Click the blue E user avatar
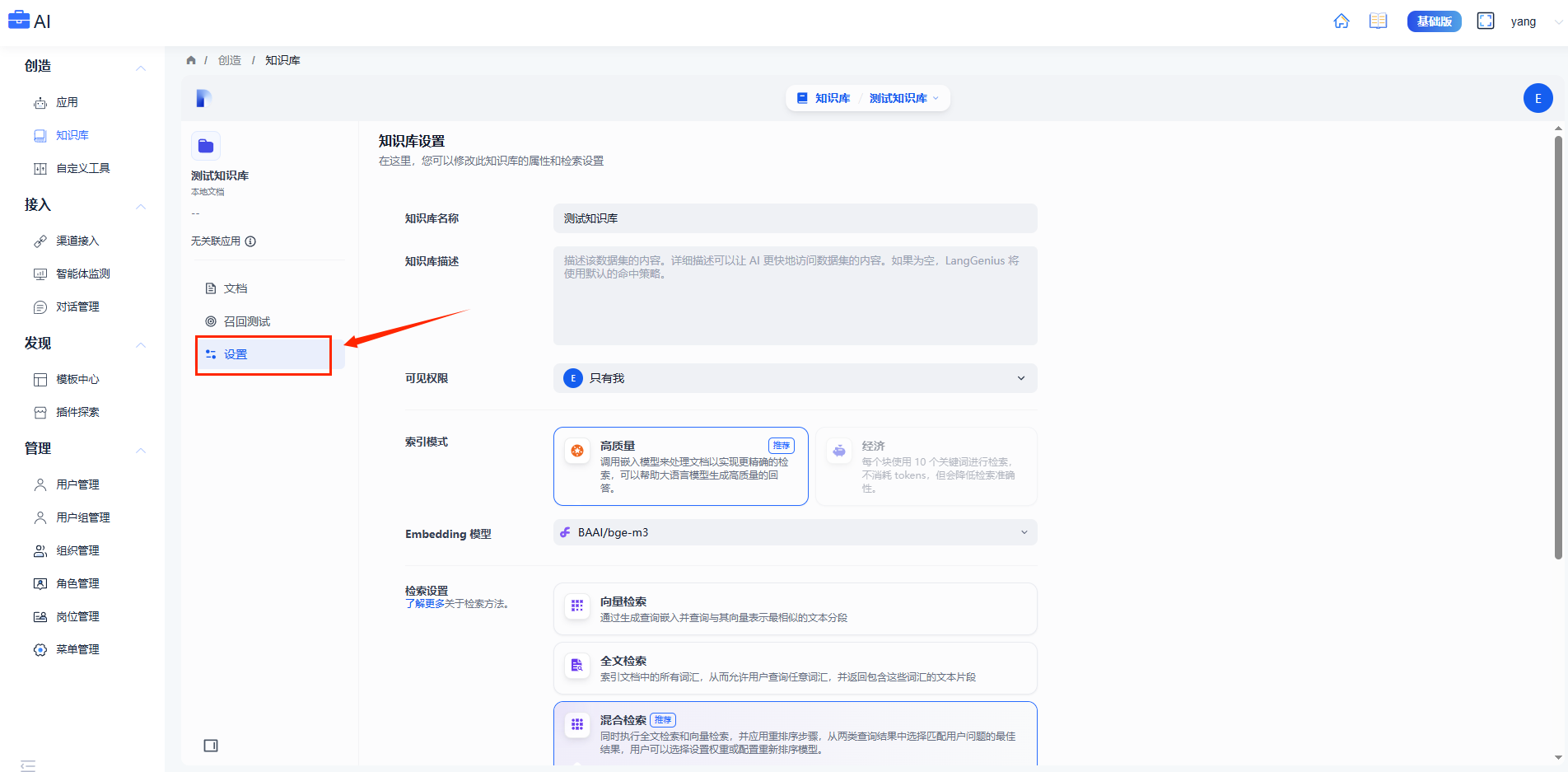Viewport: 1568px width, 772px height. point(1538,98)
